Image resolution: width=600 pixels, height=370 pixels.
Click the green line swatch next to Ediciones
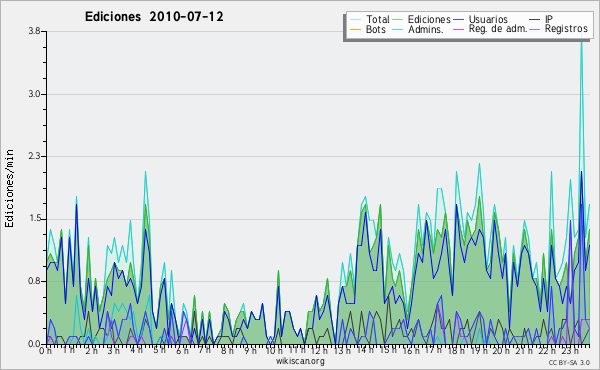tap(398, 20)
